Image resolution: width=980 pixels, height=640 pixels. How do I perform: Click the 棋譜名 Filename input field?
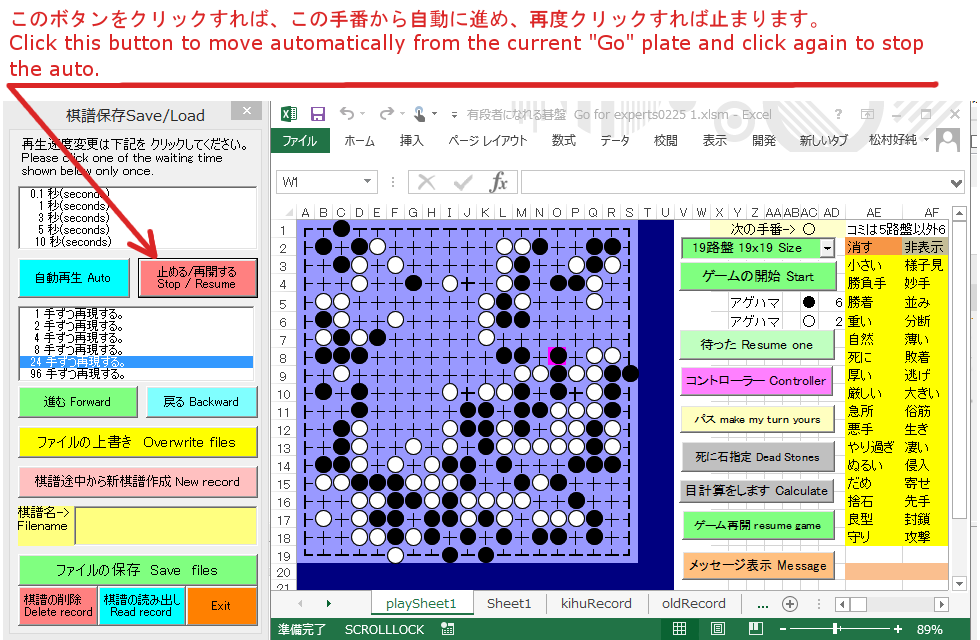pyautogui.click(x=165, y=526)
